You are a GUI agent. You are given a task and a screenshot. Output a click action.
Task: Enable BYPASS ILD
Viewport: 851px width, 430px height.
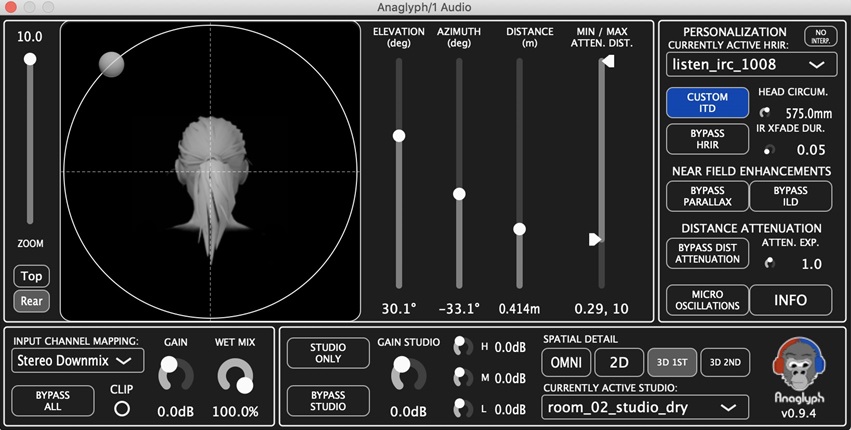tap(790, 196)
